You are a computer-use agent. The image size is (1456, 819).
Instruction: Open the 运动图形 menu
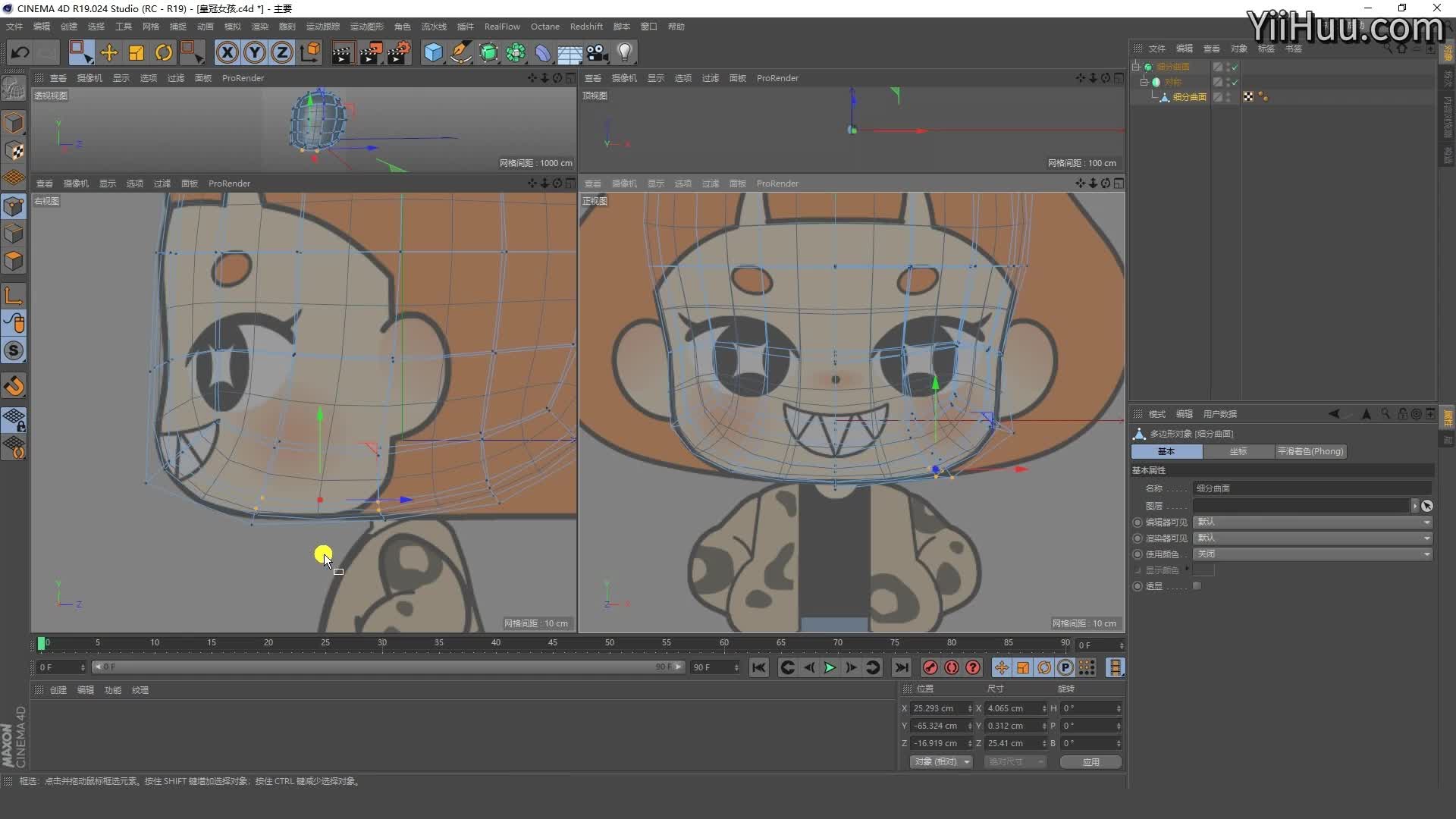[x=367, y=27]
